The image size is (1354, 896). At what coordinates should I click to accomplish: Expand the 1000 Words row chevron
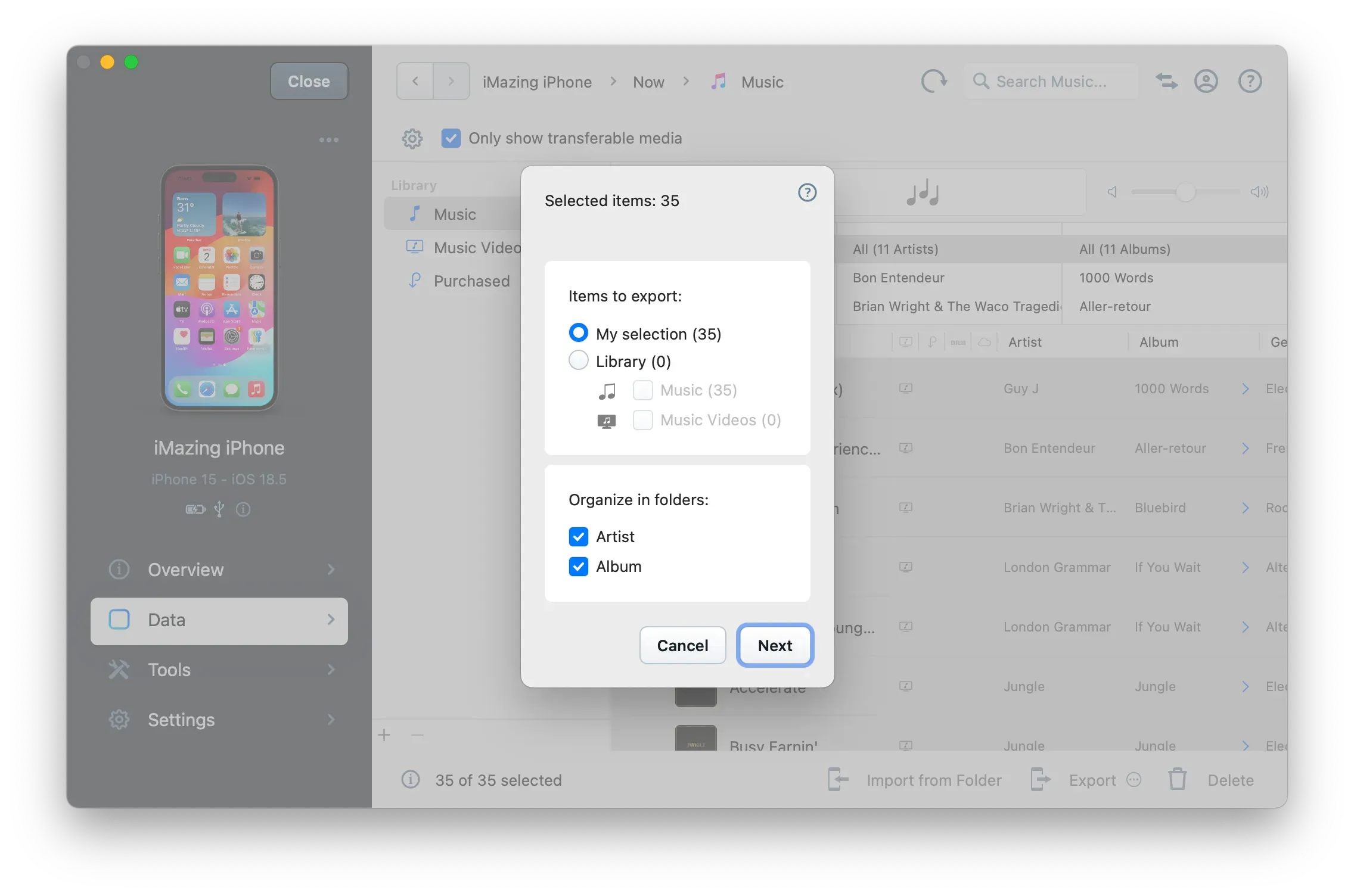(x=1244, y=388)
